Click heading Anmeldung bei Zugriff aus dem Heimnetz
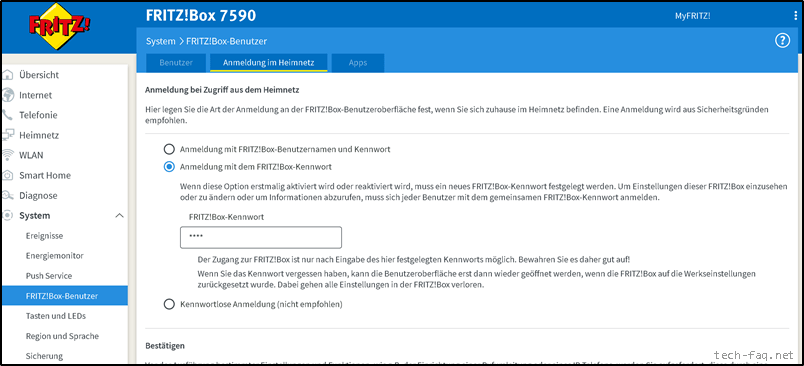The width and height of the screenshot is (804, 366). tap(222, 90)
